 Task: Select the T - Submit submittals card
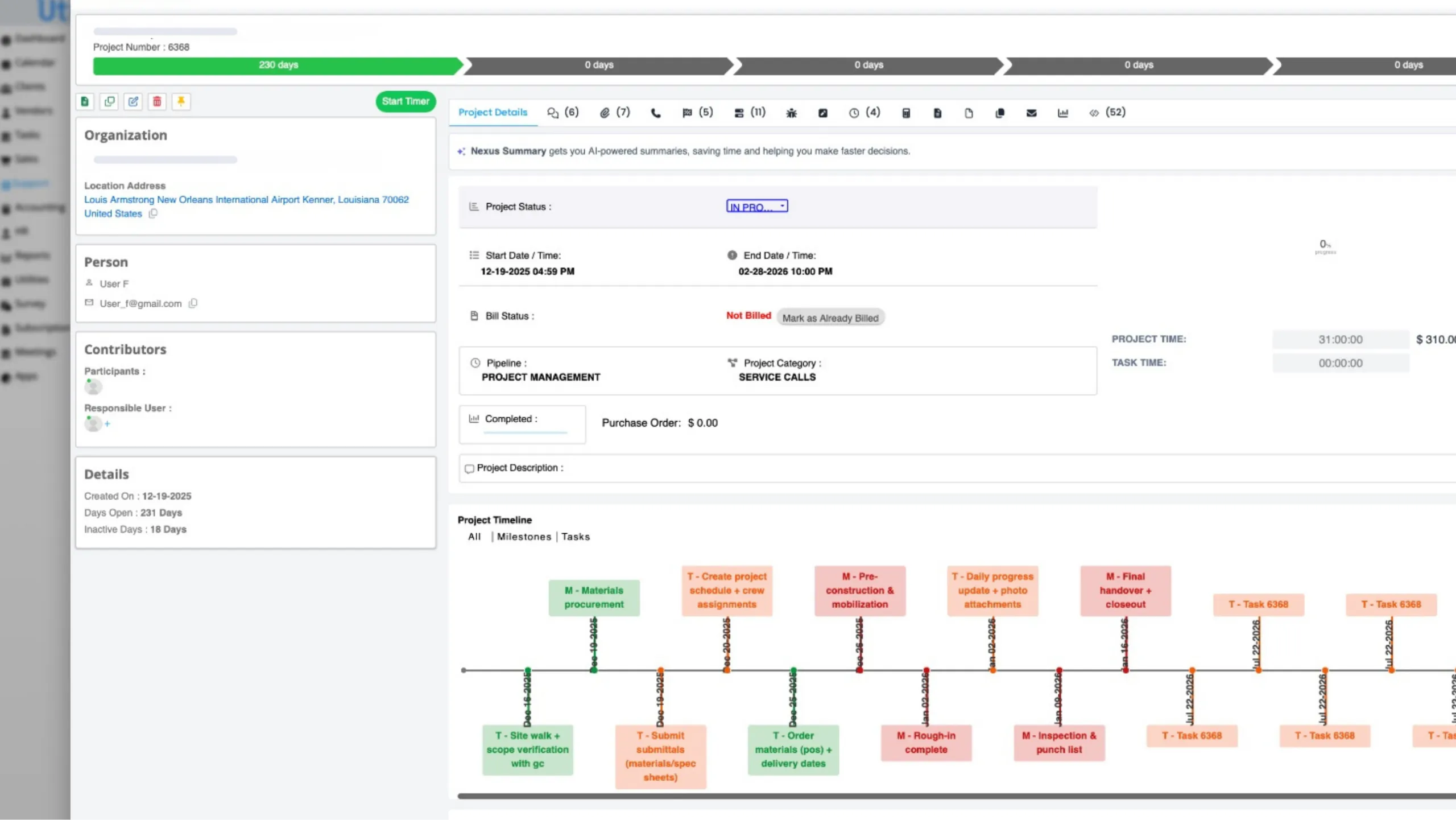pyautogui.click(x=660, y=756)
